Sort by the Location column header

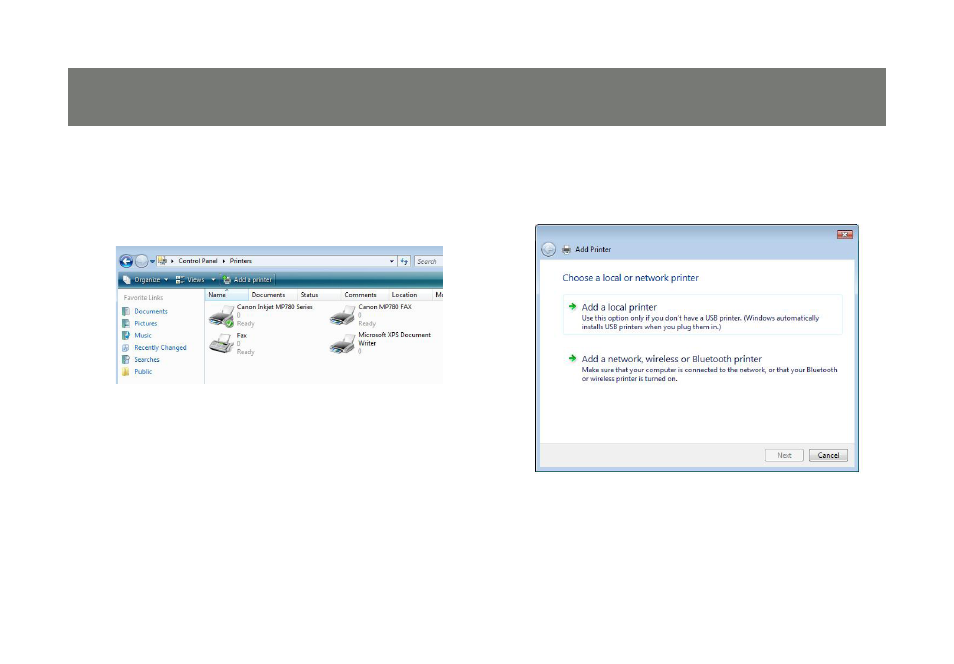[x=409, y=295]
